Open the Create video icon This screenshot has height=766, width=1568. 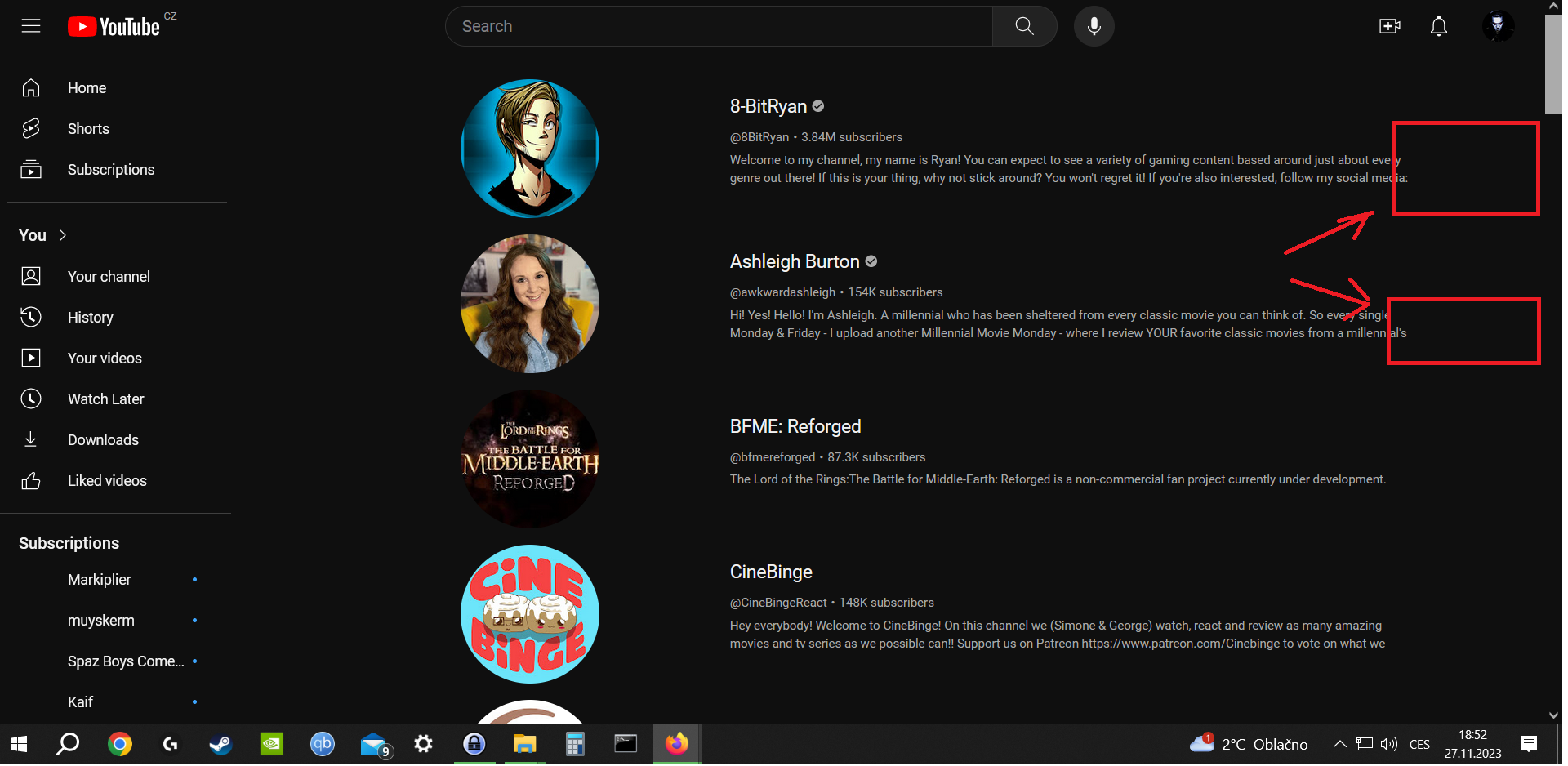[x=1389, y=26]
